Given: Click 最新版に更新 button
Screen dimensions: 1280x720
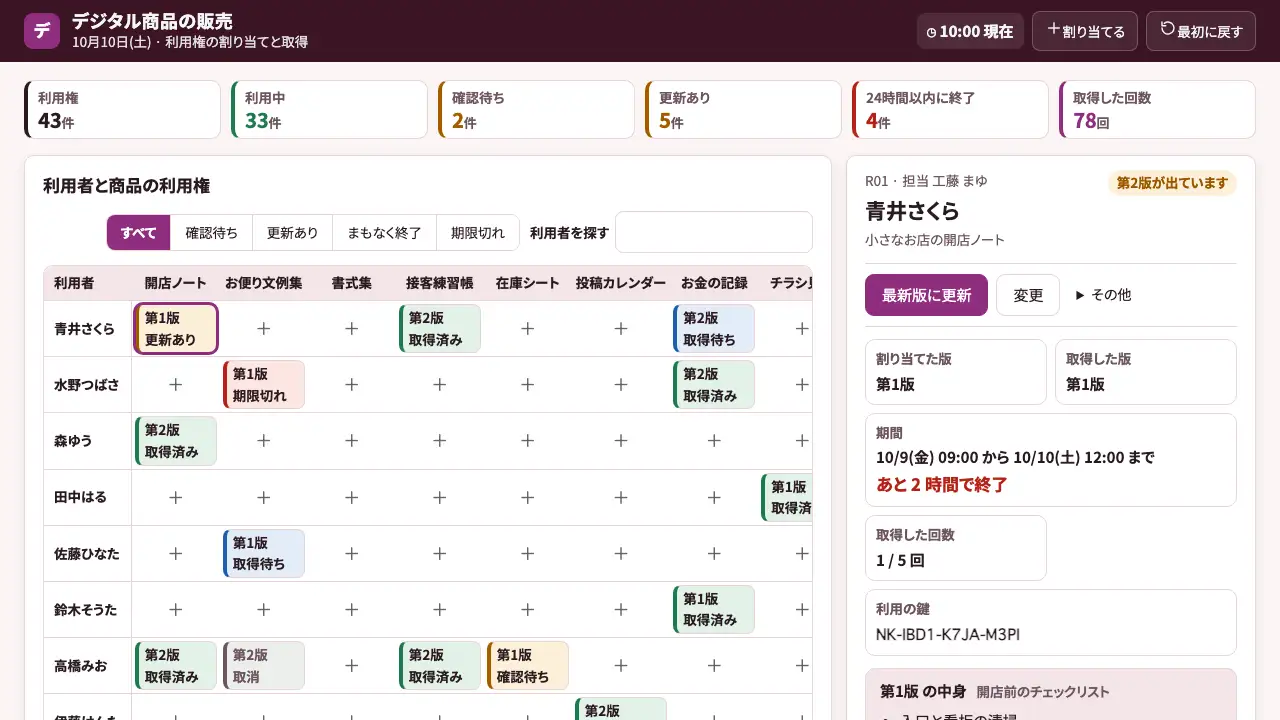Looking at the screenshot, I should 926,295.
